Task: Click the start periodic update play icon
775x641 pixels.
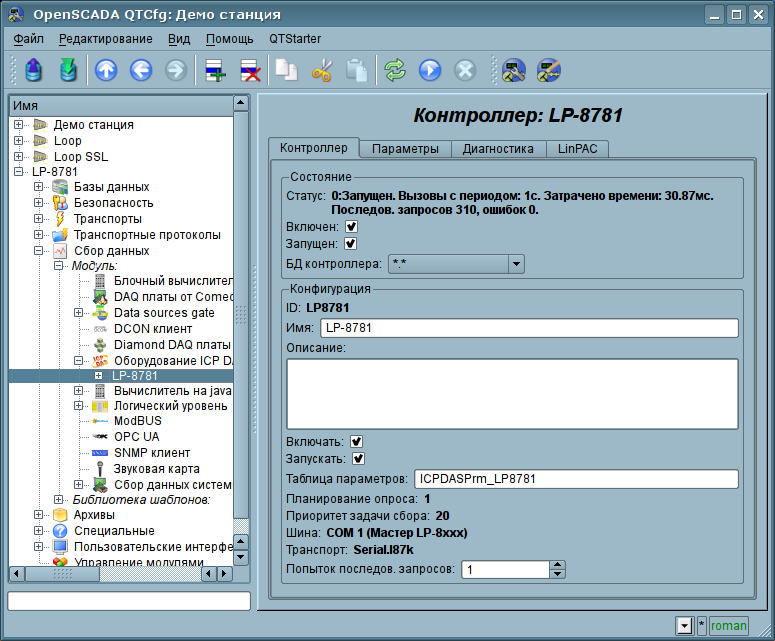Action: tap(430, 70)
